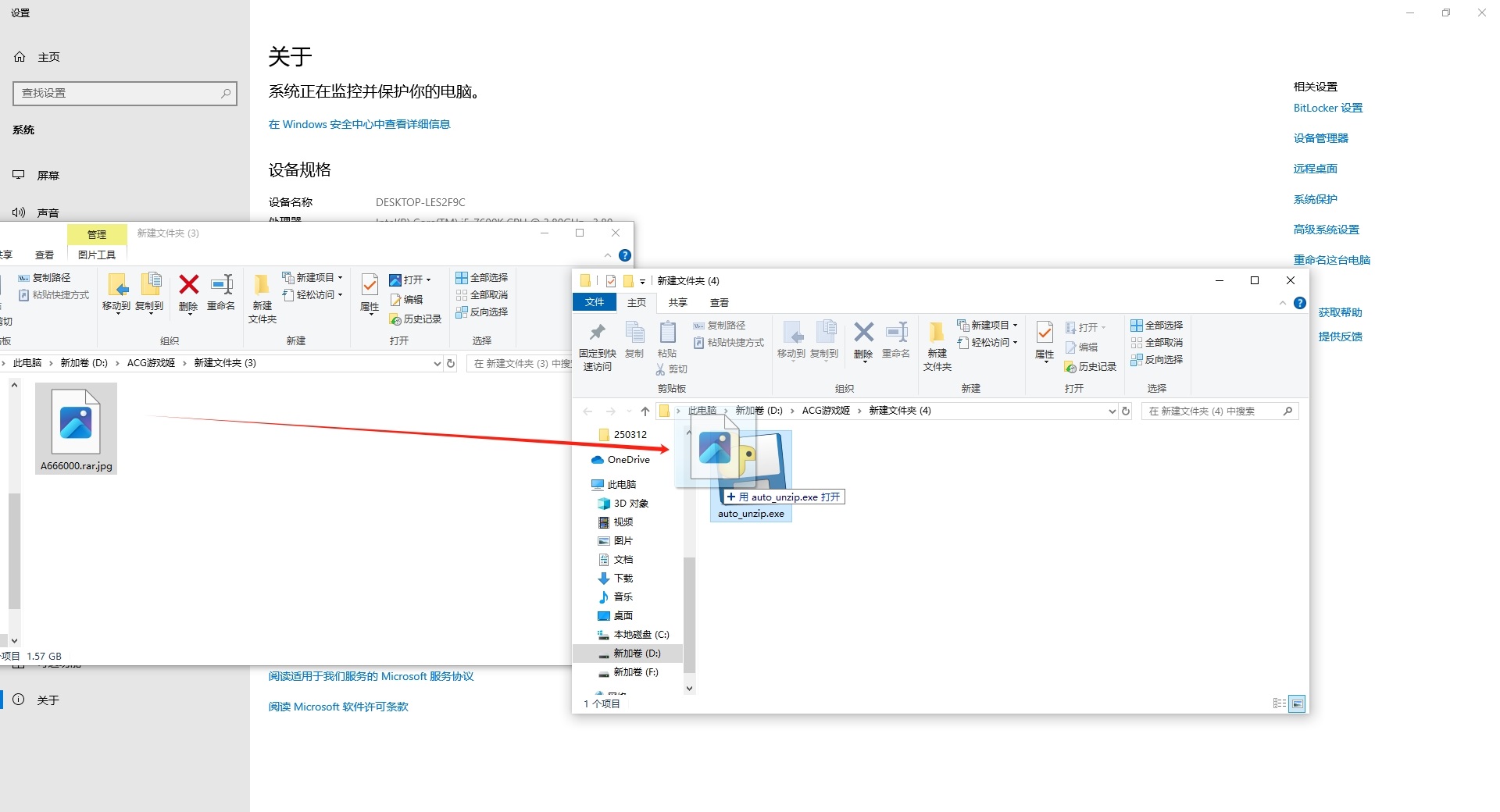Select 新加卷 (F:) in the navigation tree

pos(635,672)
